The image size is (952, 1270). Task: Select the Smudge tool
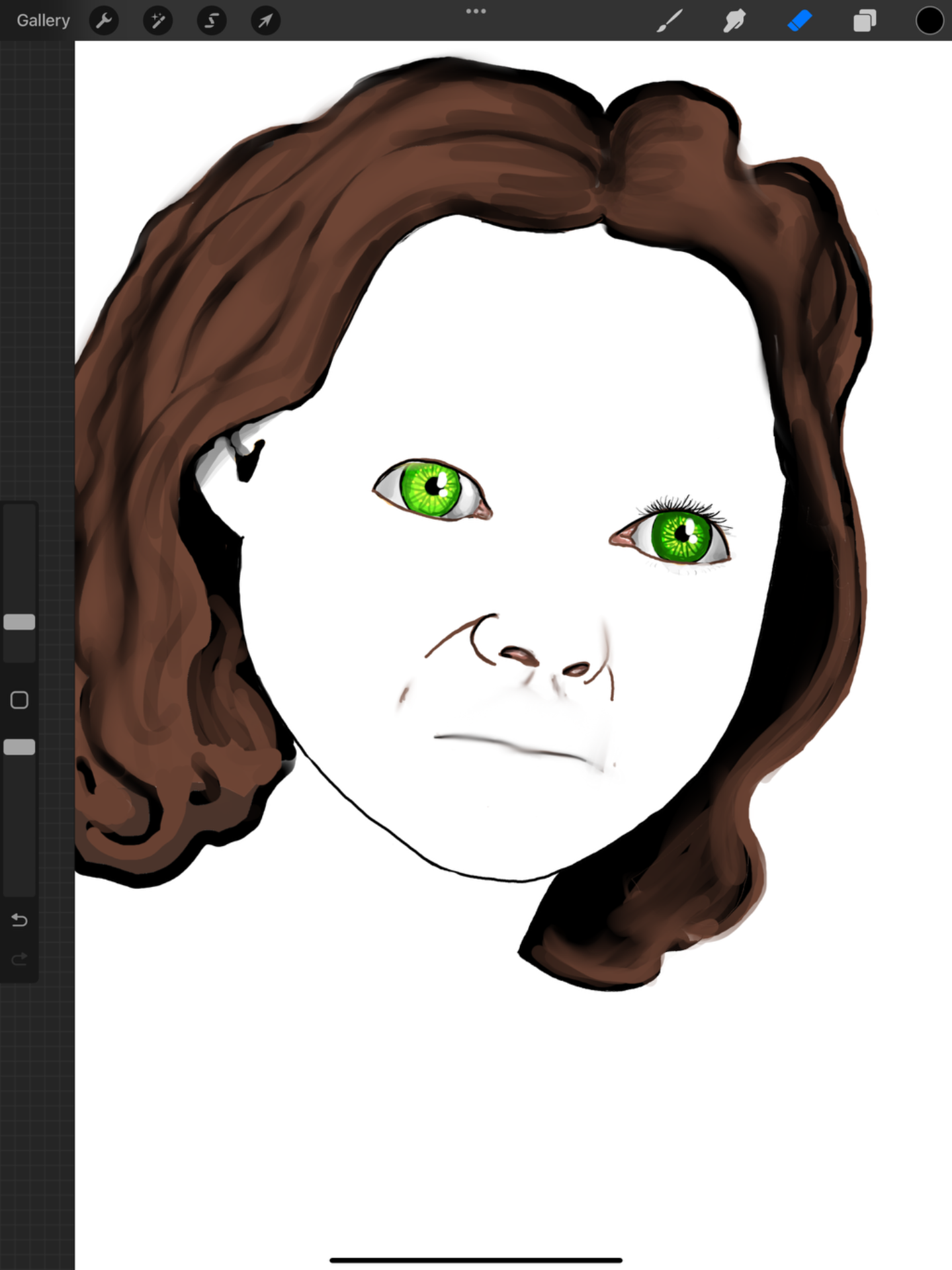pos(734,21)
